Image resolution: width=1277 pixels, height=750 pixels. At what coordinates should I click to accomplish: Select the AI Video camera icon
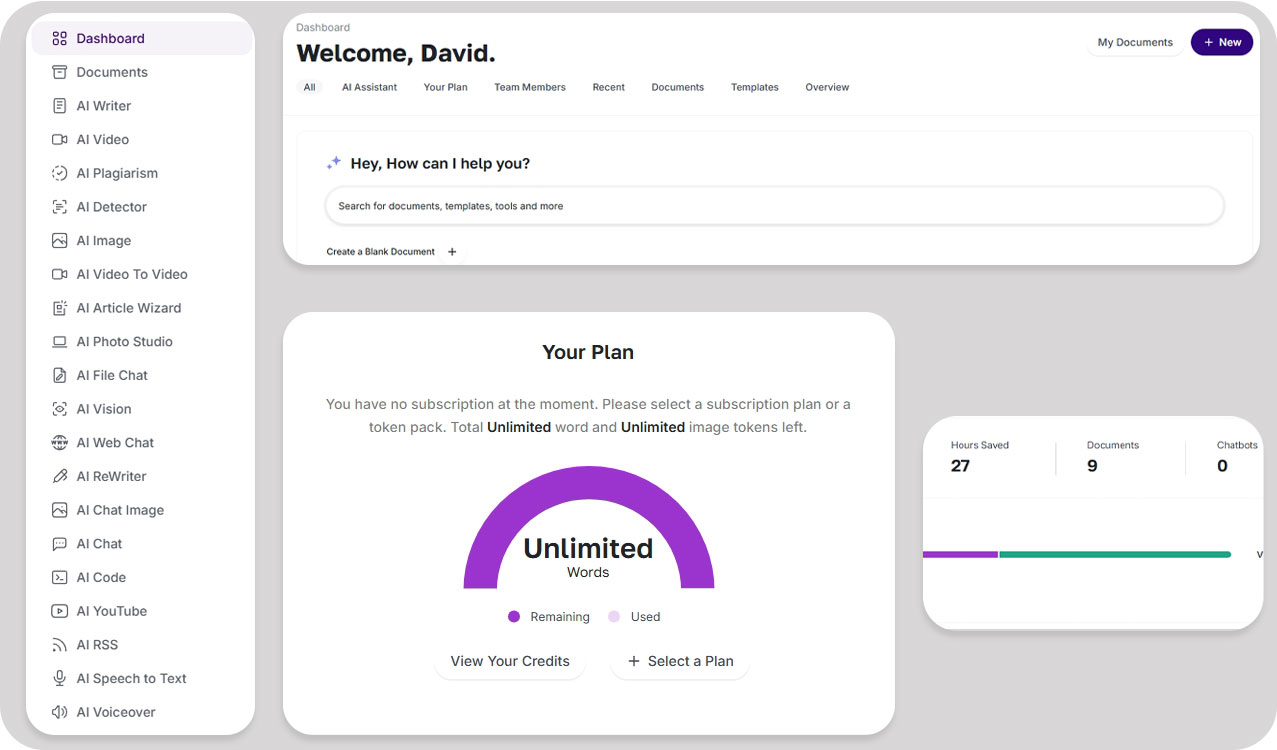[59, 139]
